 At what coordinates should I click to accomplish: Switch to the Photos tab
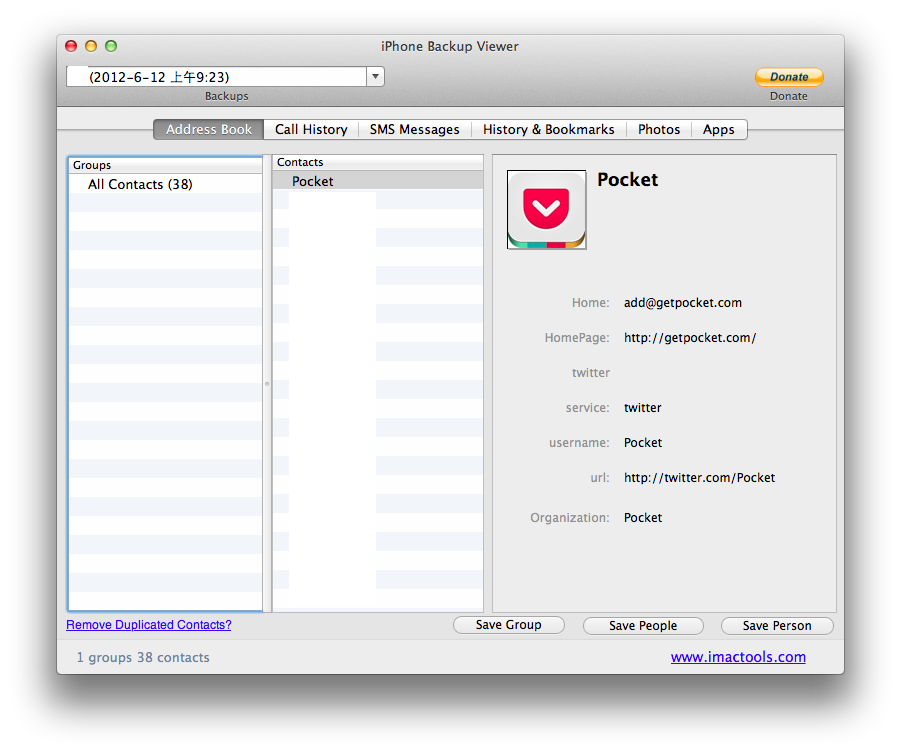click(x=659, y=129)
